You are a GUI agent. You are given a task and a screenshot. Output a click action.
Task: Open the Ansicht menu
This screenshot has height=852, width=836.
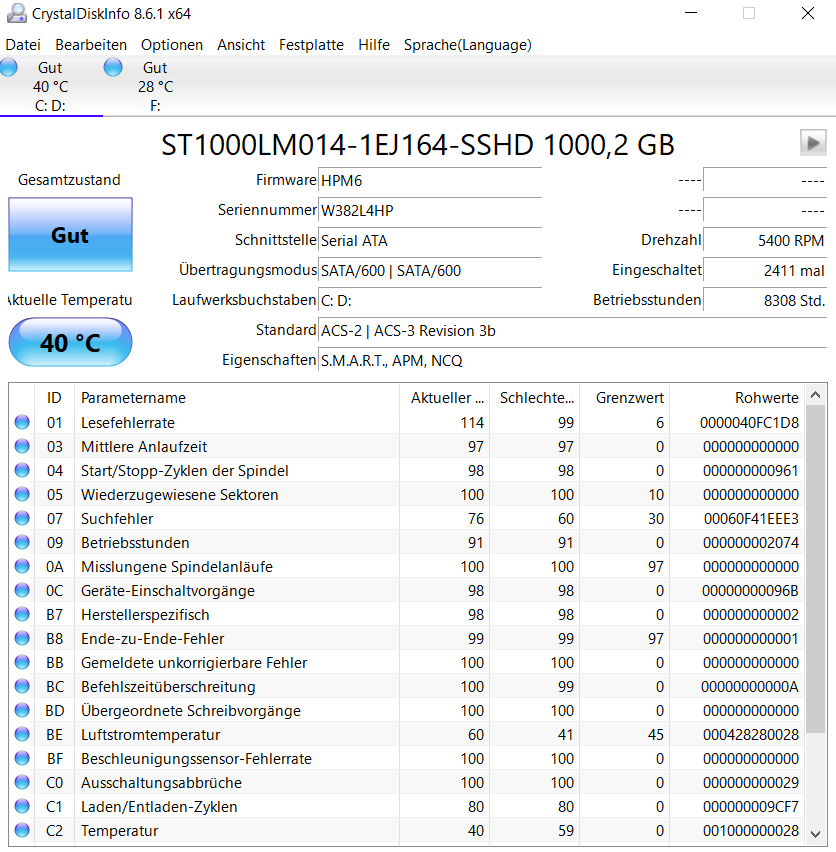pos(241,45)
